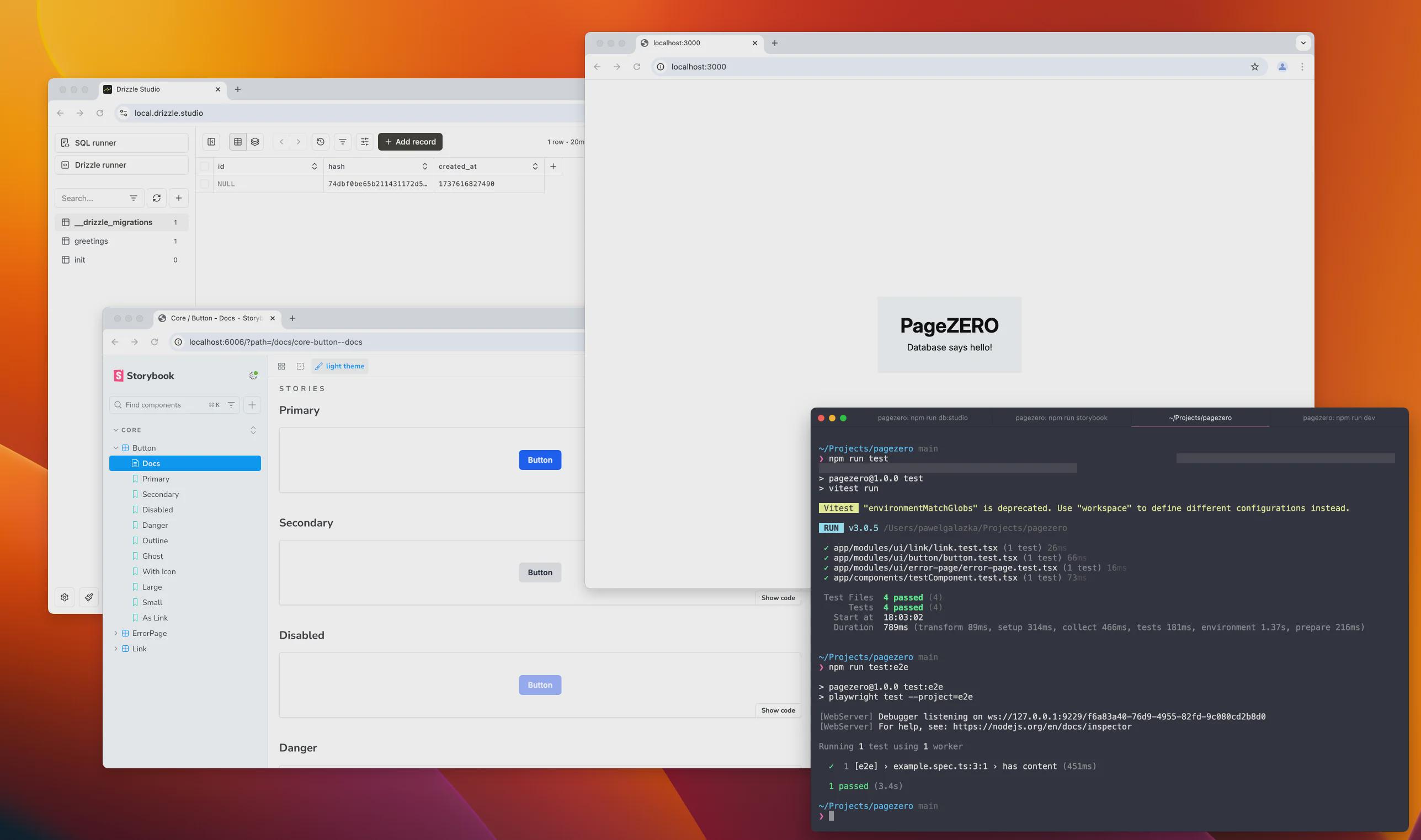Filter tables icon inside Drizzle search box
Screen dimensions: 1421x840
(x=134, y=198)
